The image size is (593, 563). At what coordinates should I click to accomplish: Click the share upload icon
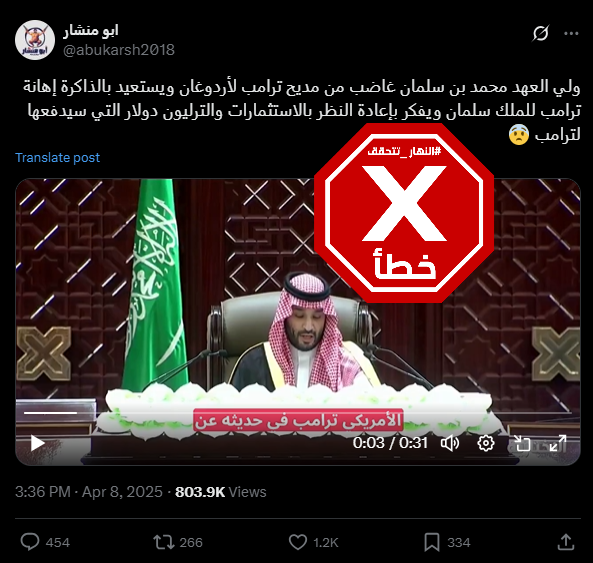point(566,542)
